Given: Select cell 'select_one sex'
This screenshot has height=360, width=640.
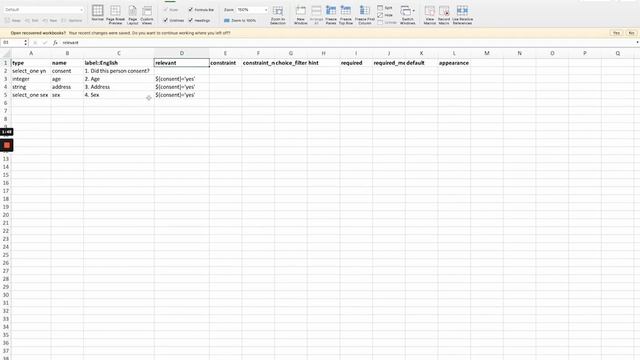Looking at the screenshot, I should 31,95.
